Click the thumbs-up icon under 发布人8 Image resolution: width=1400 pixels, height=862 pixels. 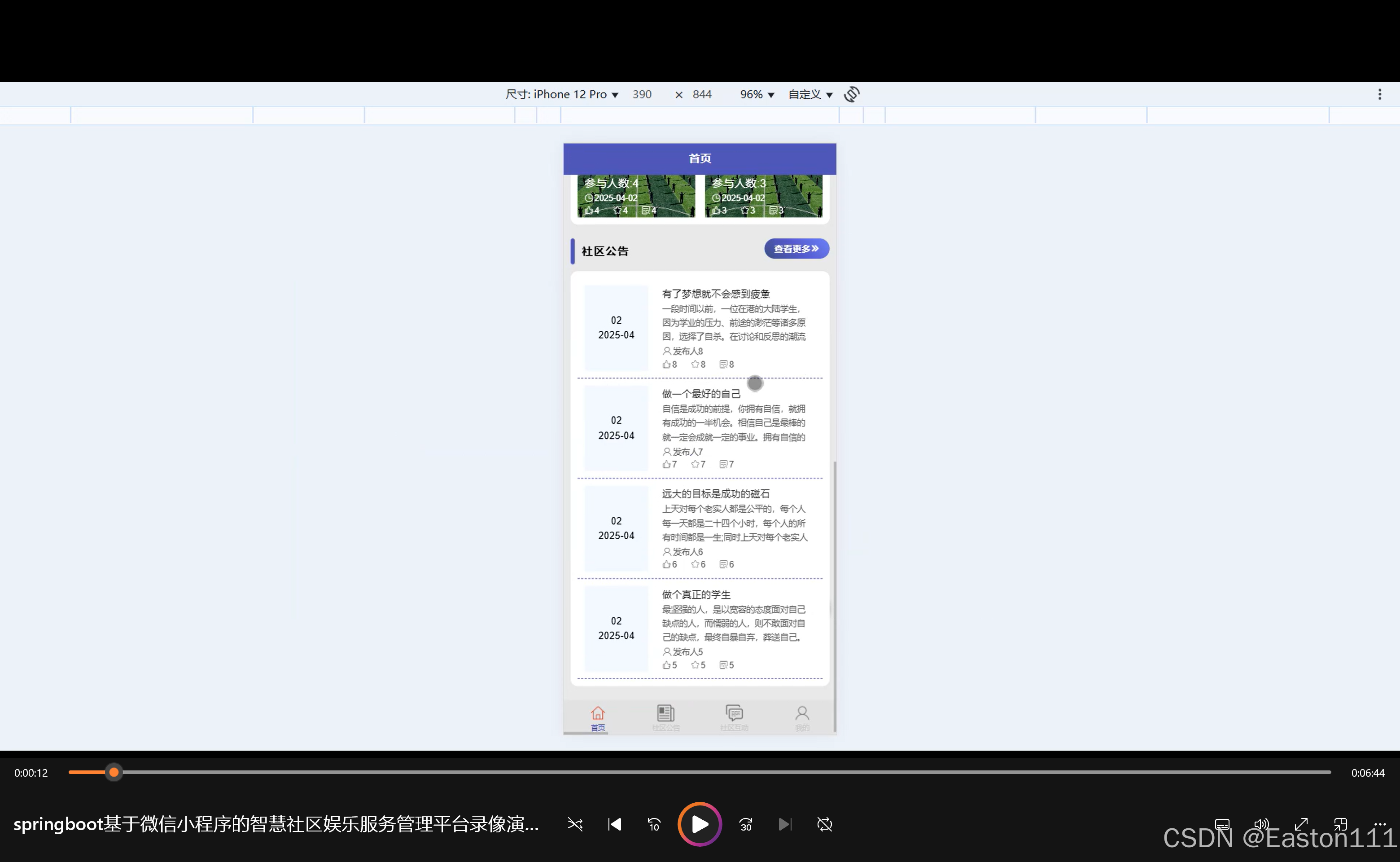pos(666,364)
